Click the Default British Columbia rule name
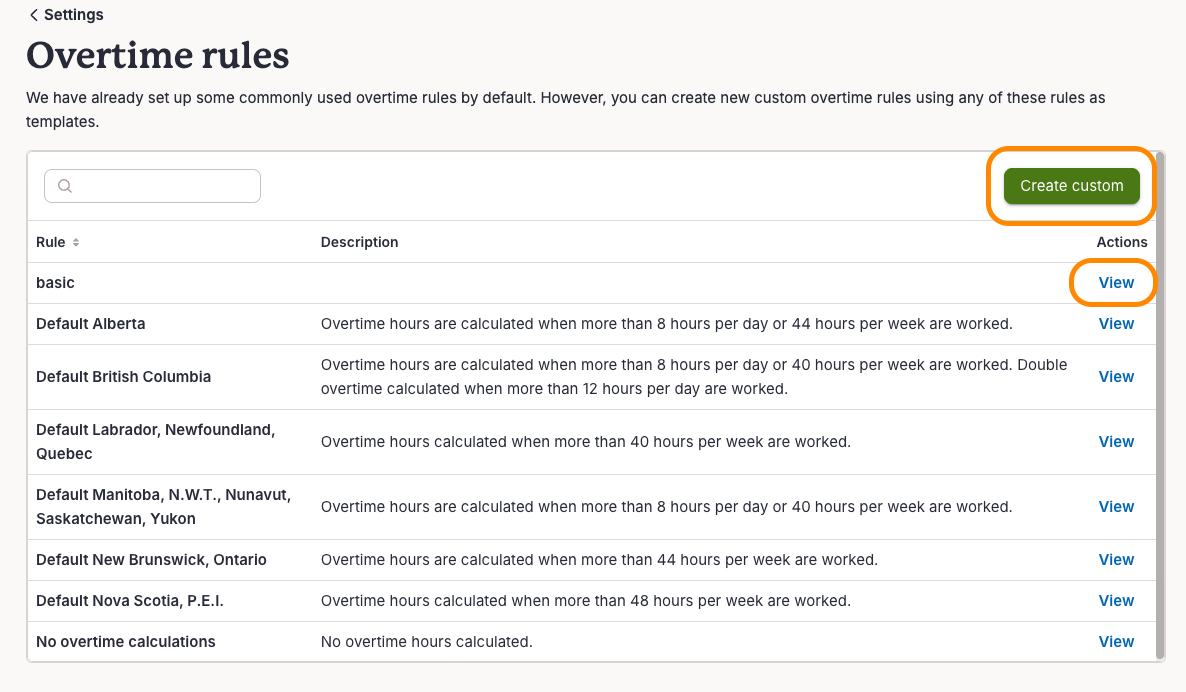The width and height of the screenshot is (1186, 692). coord(123,377)
